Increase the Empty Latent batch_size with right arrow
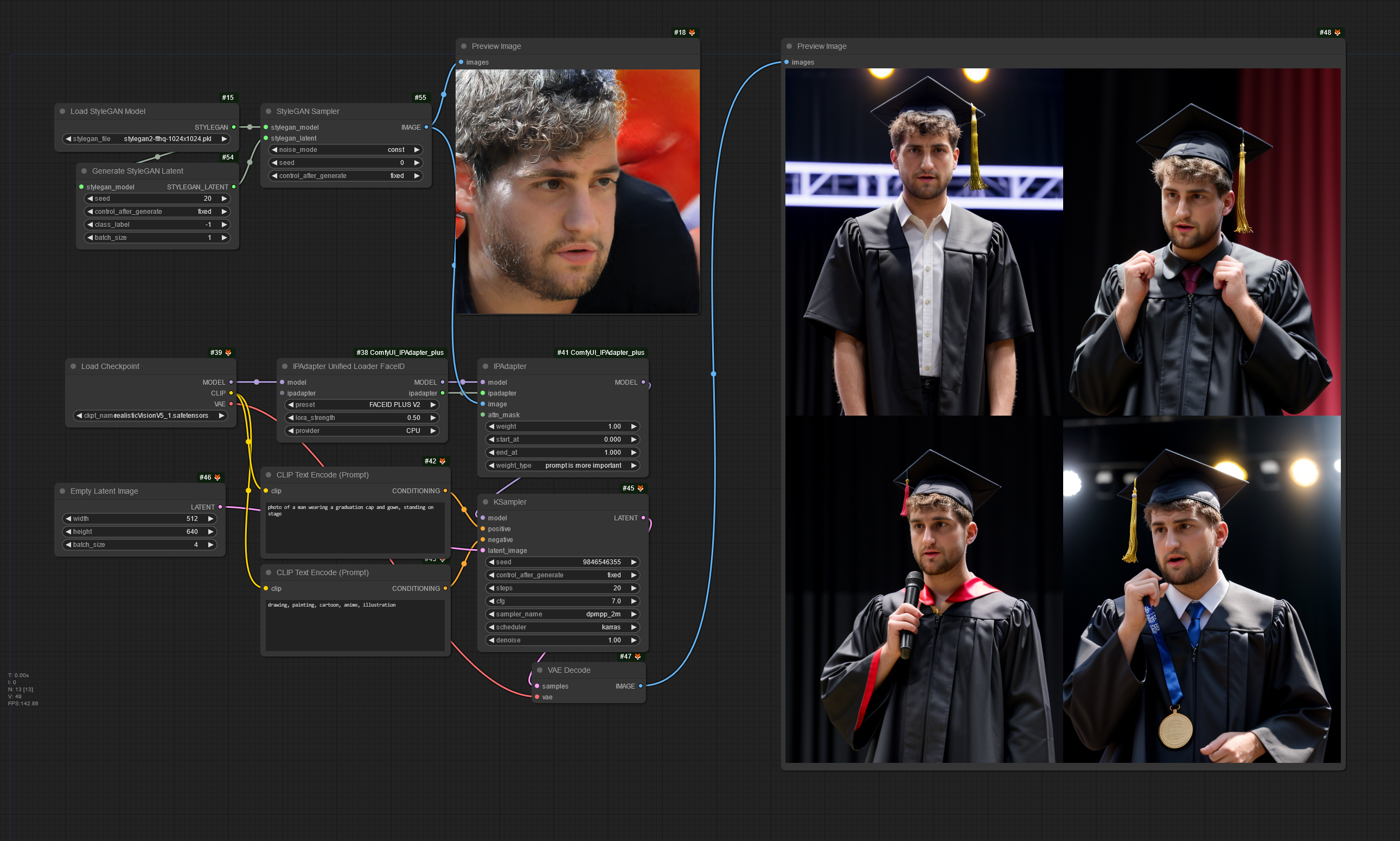 coord(210,545)
